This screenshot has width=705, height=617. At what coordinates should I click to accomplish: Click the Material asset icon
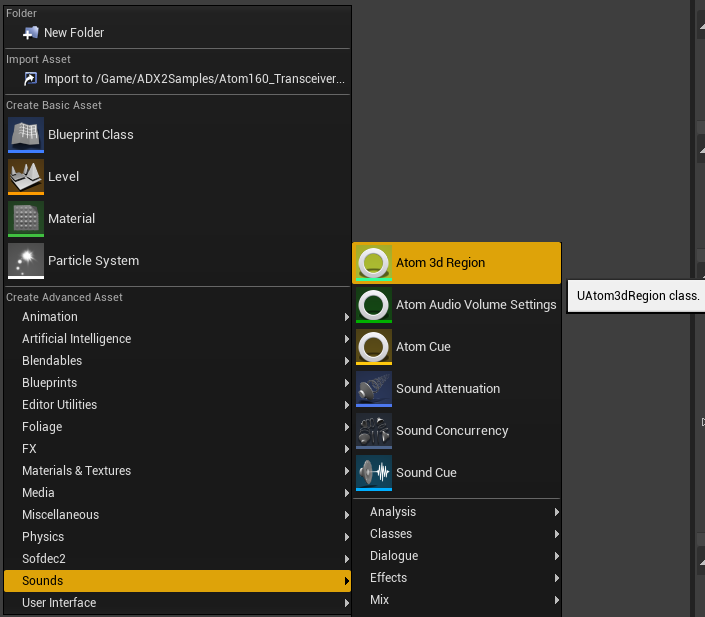[26, 219]
